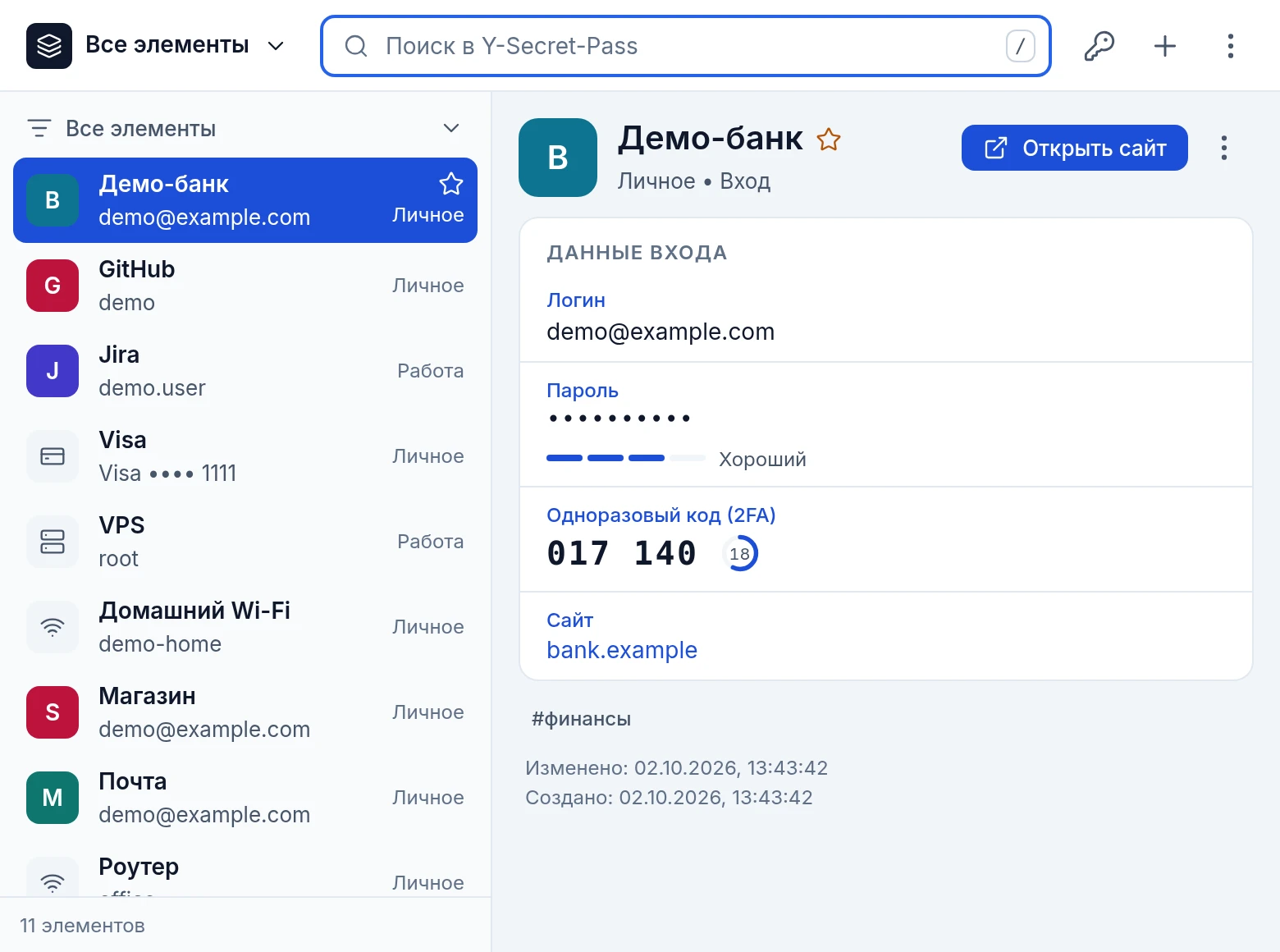Select the VPS root entry
The image size is (1280, 952).
click(245, 542)
